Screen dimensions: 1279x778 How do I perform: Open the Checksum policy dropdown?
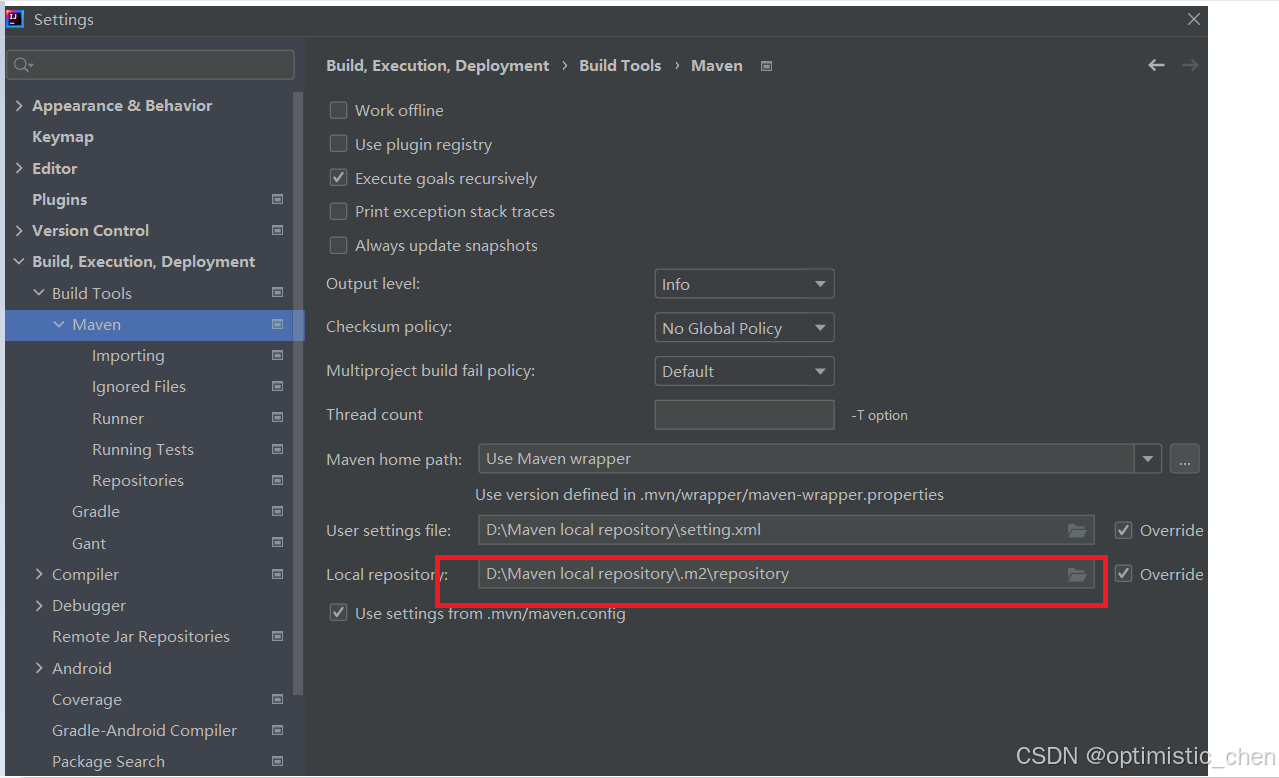point(744,328)
